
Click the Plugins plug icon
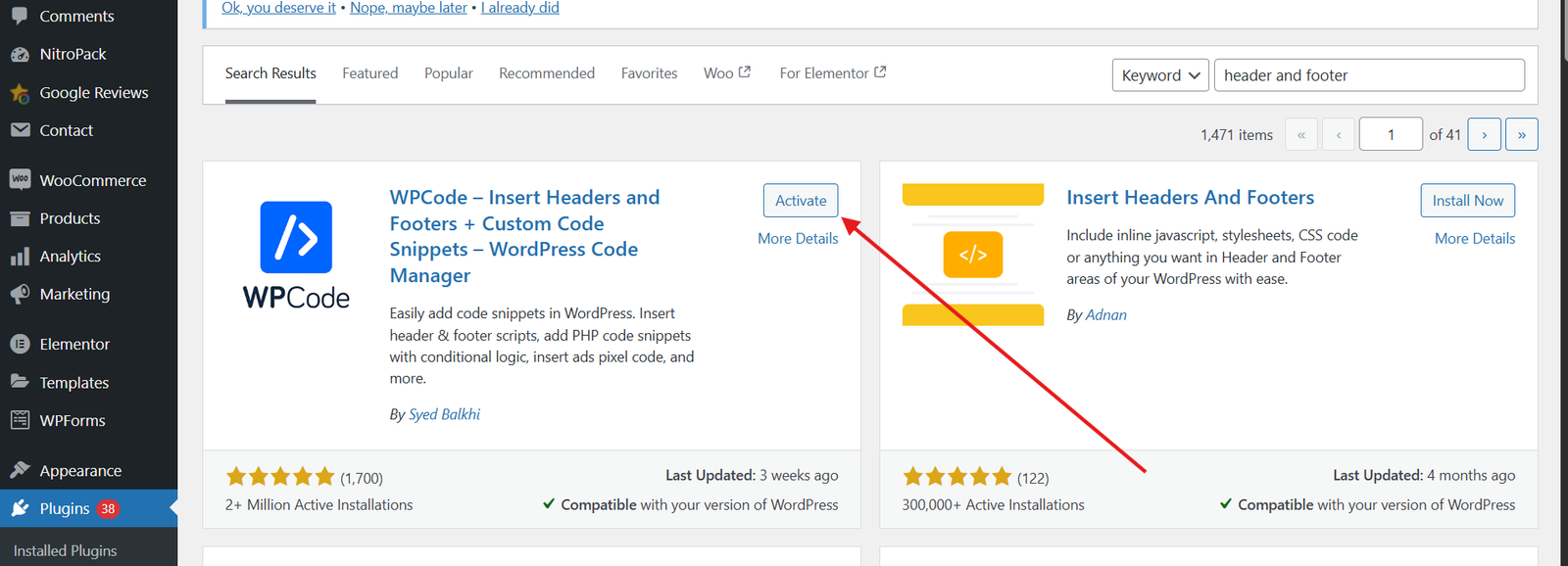point(20,508)
